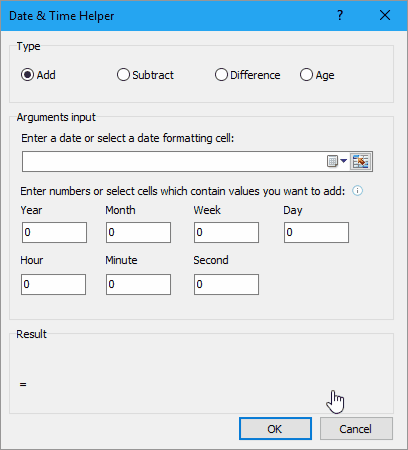The width and height of the screenshot is (408, 450).
Task: Select the Week input box
Action: [x=226, y=232]
